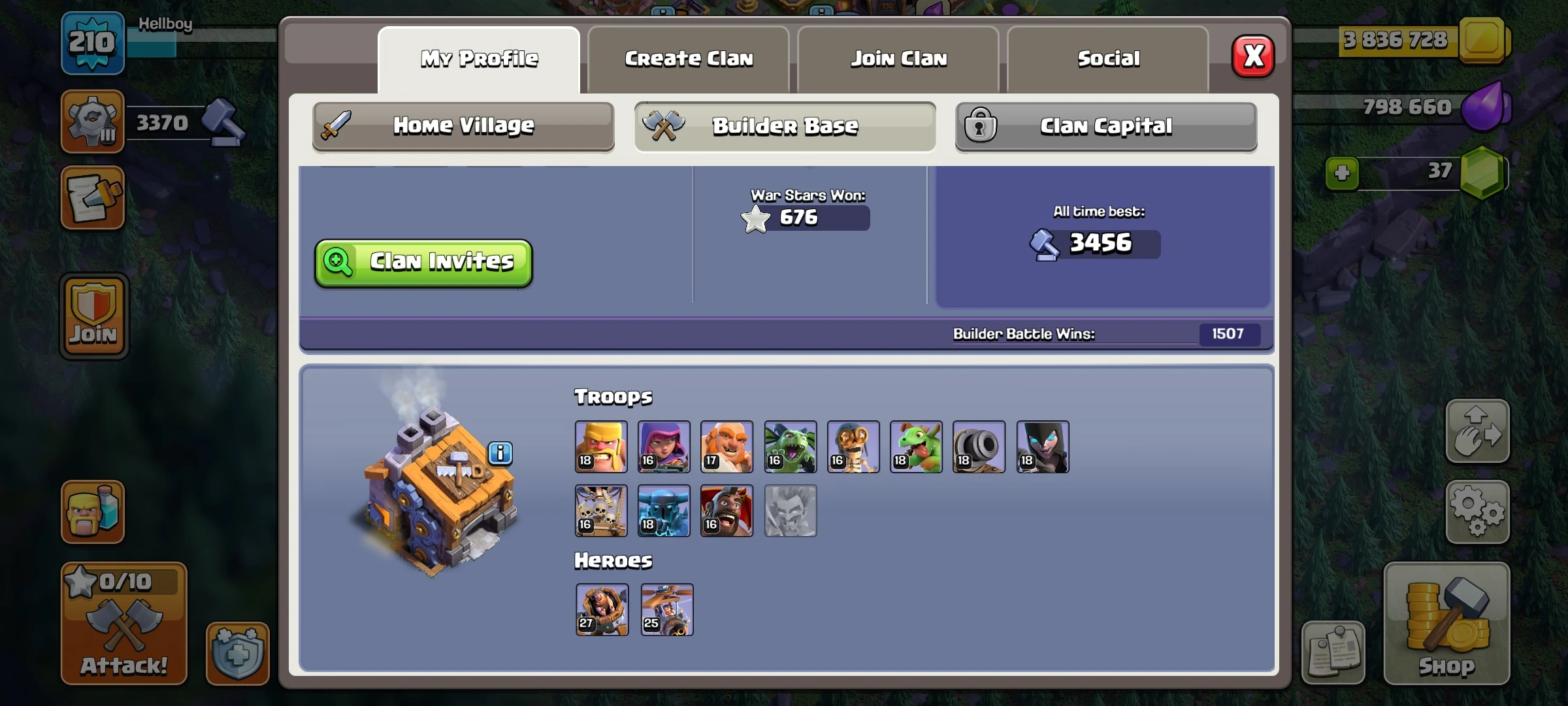The width and height of the screenshot is (1568, 706).
Task: Select the Night Witch troop icon
Action: tap(1043, 446)
